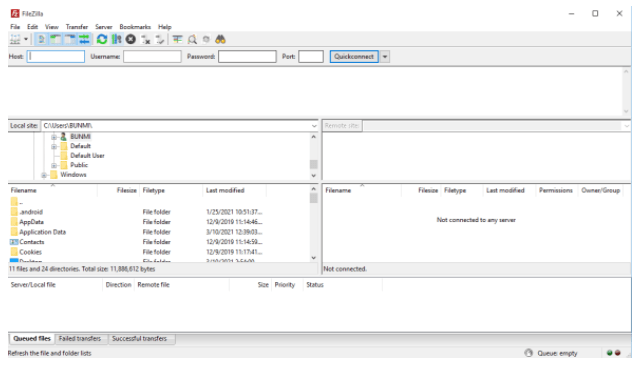Sort local list by Filesize column
The width and height of the screenshot is (634, 369).
(x=118, y=190)
